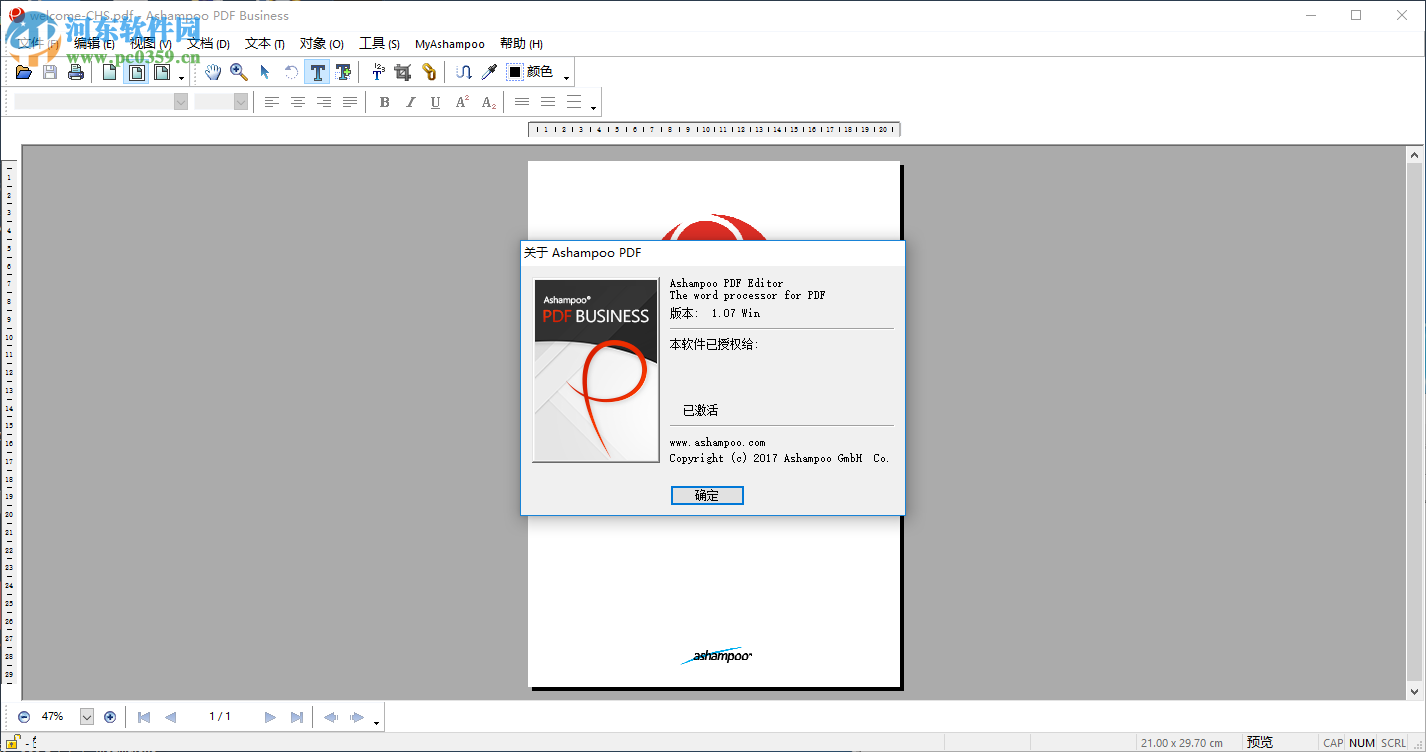This screenshot has width=1426, height=752.
Task: Open the 工具 menu
Action: tap(379, 43)
